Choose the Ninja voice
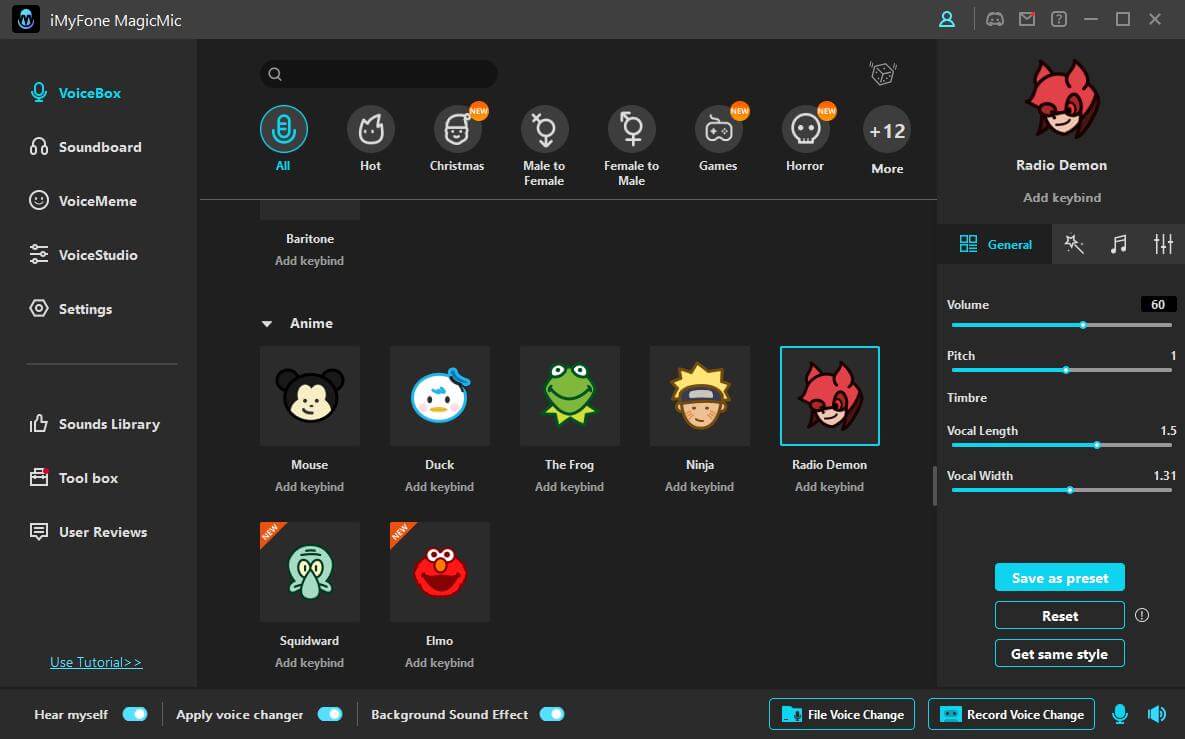This screenshot has width=1185, height=739. pyautogui.click(x=700, y=396)
